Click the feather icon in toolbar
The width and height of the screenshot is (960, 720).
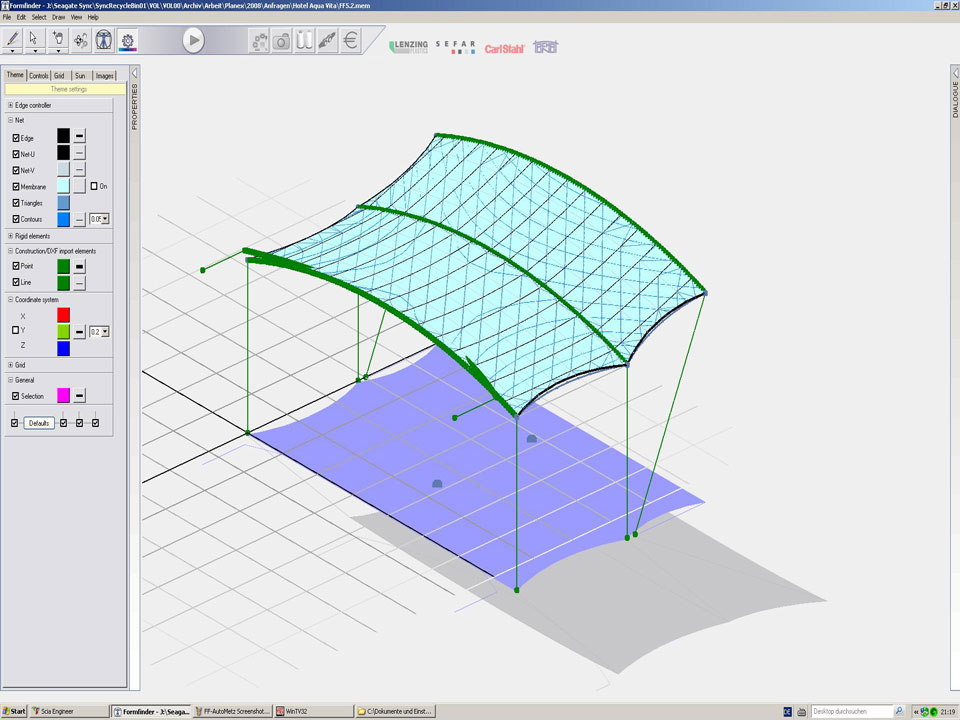[x=327, y=41]
